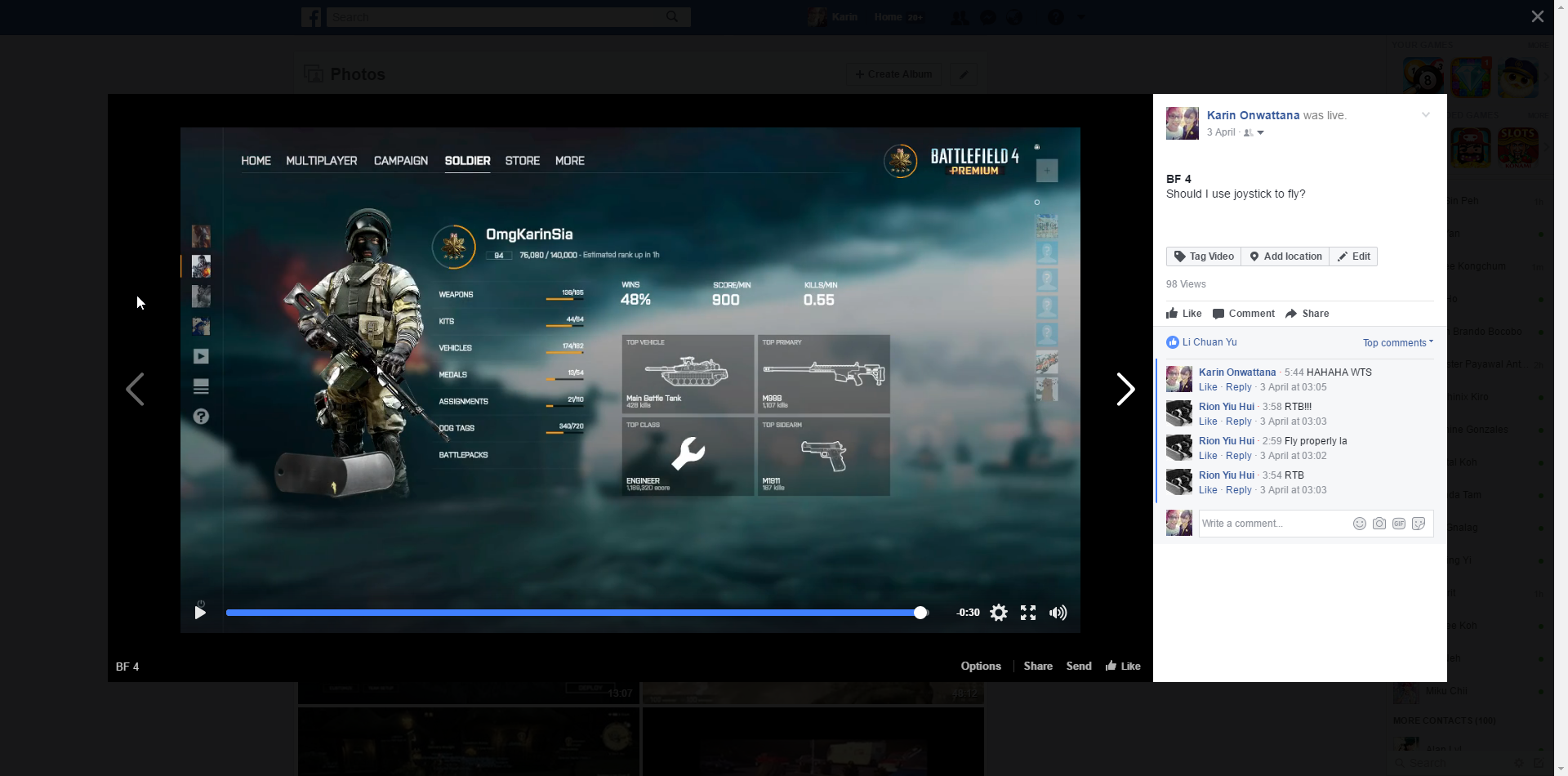
Task: Open Messages icon in top bar
Action: [x=988, y=17]
